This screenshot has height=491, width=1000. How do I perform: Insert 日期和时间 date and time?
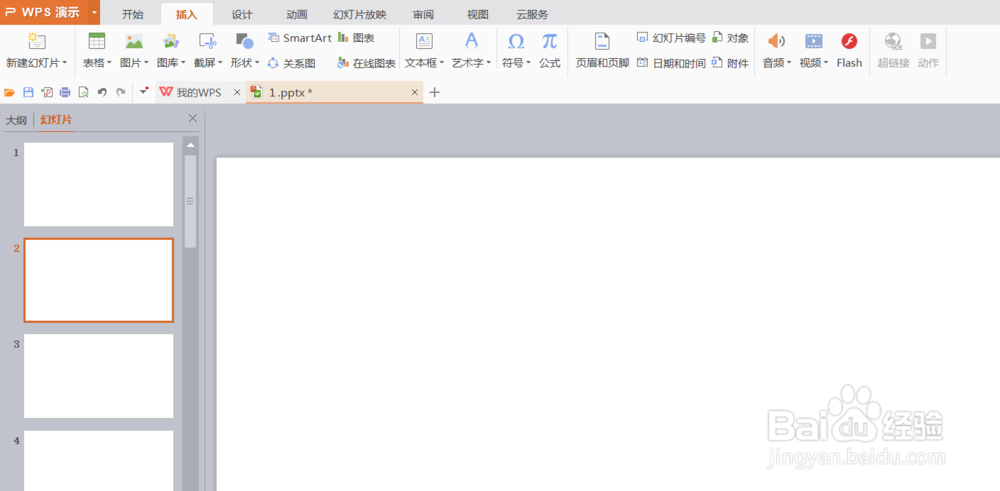(x=671, y=63)
